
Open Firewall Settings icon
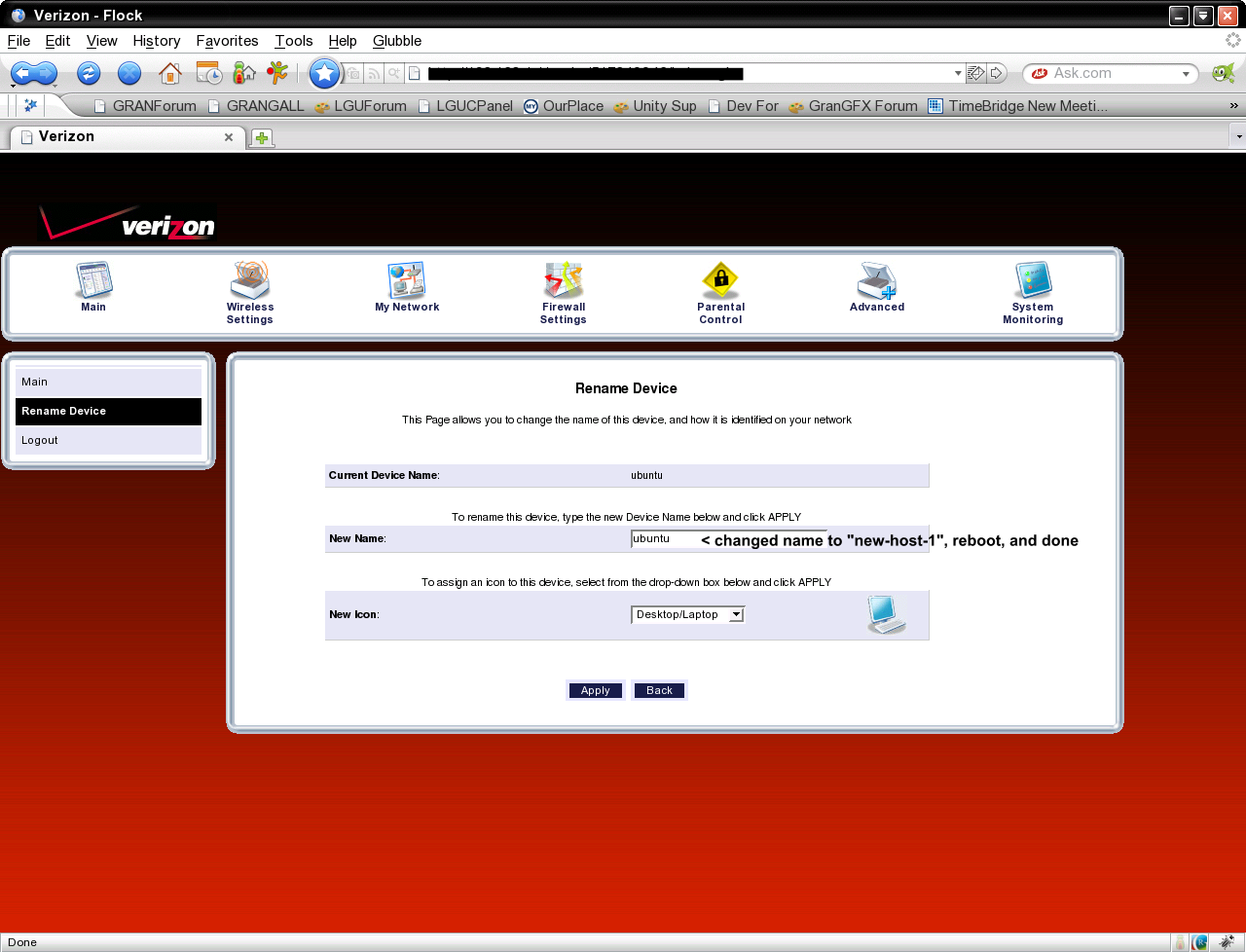coord(564,281)
